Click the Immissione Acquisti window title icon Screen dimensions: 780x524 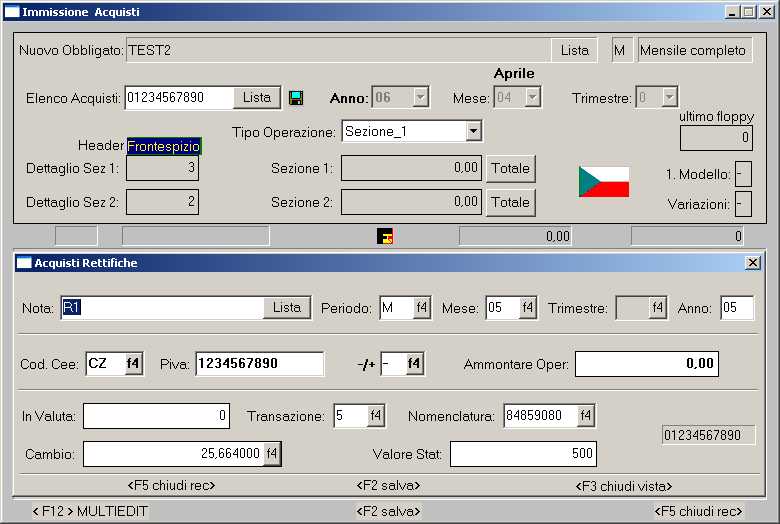(11, 11)
